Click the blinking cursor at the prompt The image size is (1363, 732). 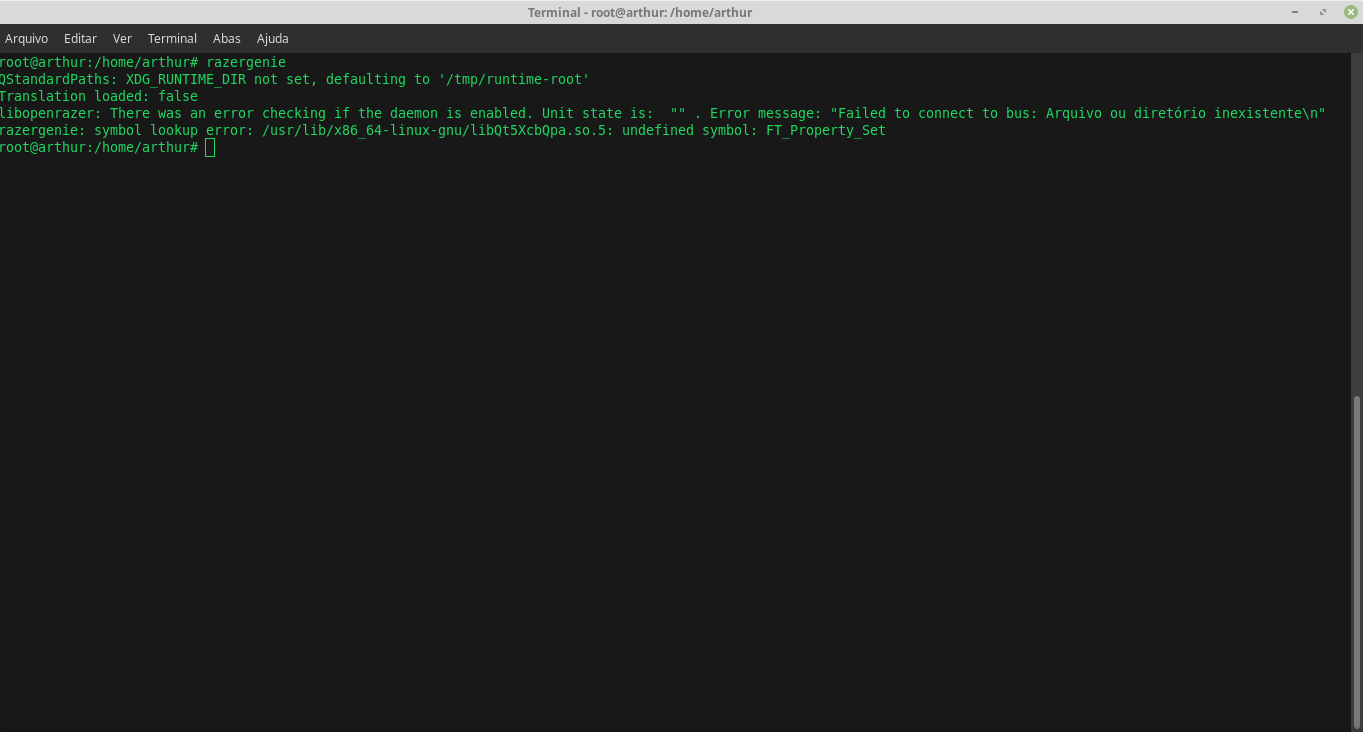pyautogui.click(x=209, y=147)
